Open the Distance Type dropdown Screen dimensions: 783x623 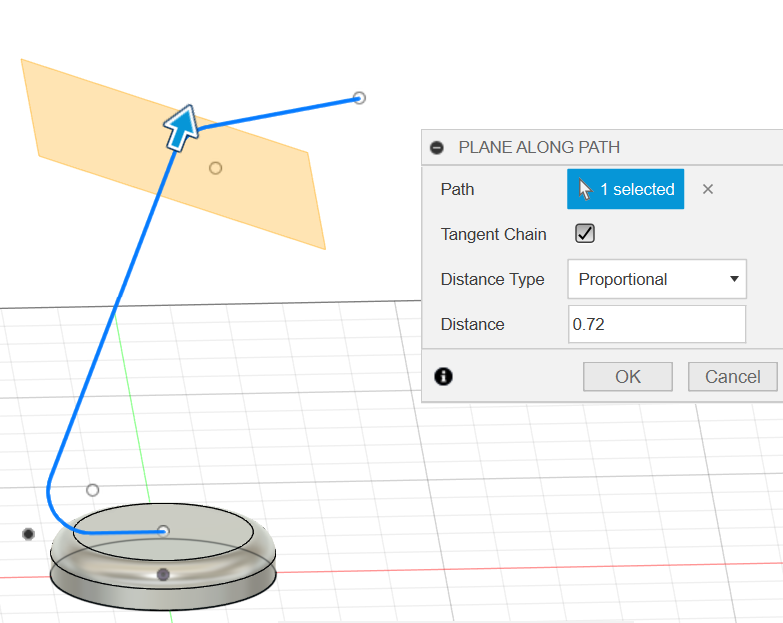tap(656, 279)
